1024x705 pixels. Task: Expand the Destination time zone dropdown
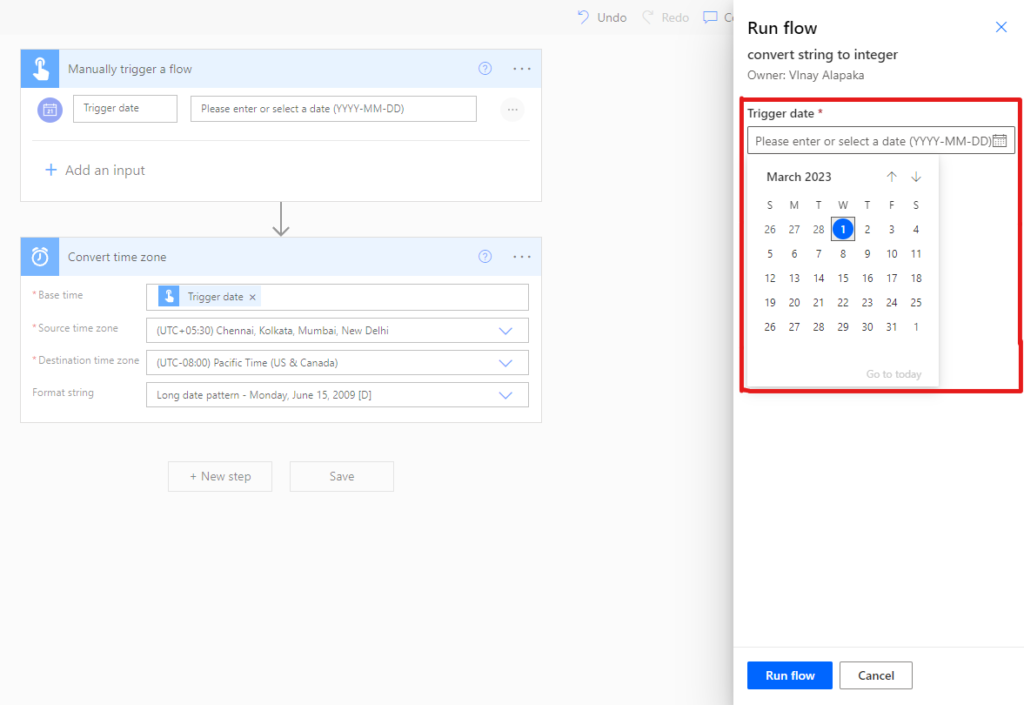pos(505,363)
